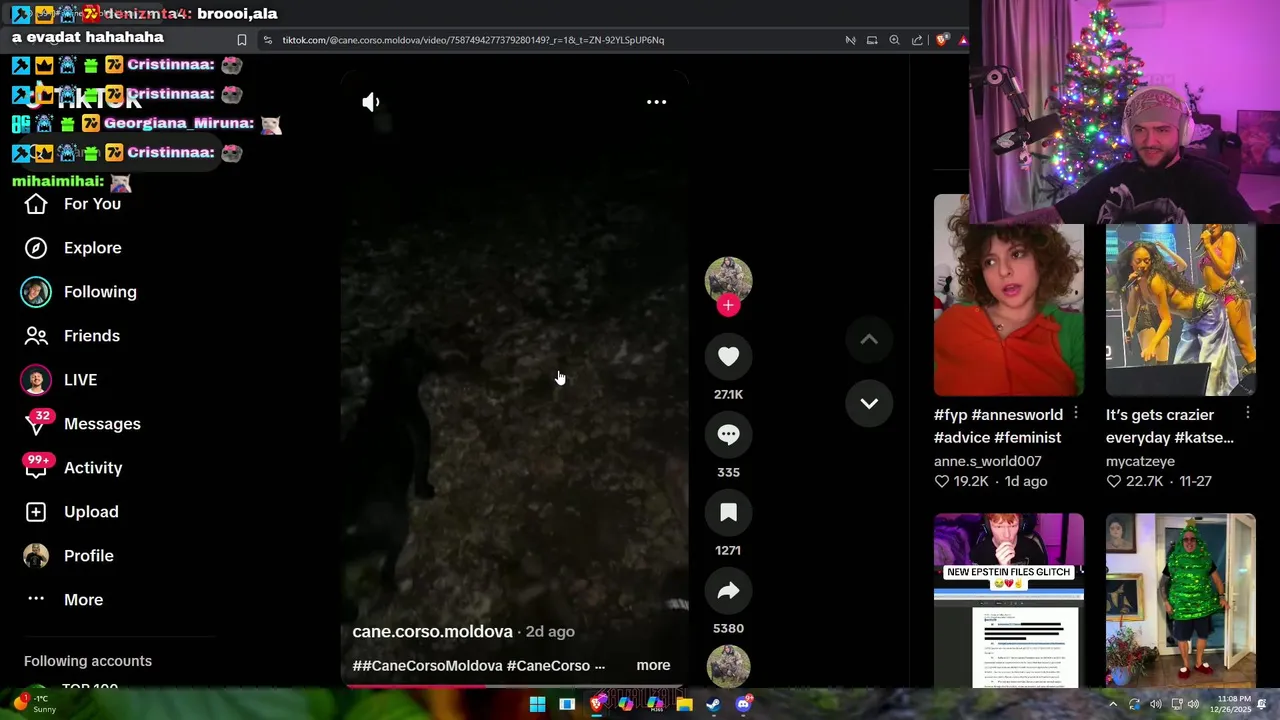Open the LIVE section
1280x720 pixels.
tap(80, 380)
